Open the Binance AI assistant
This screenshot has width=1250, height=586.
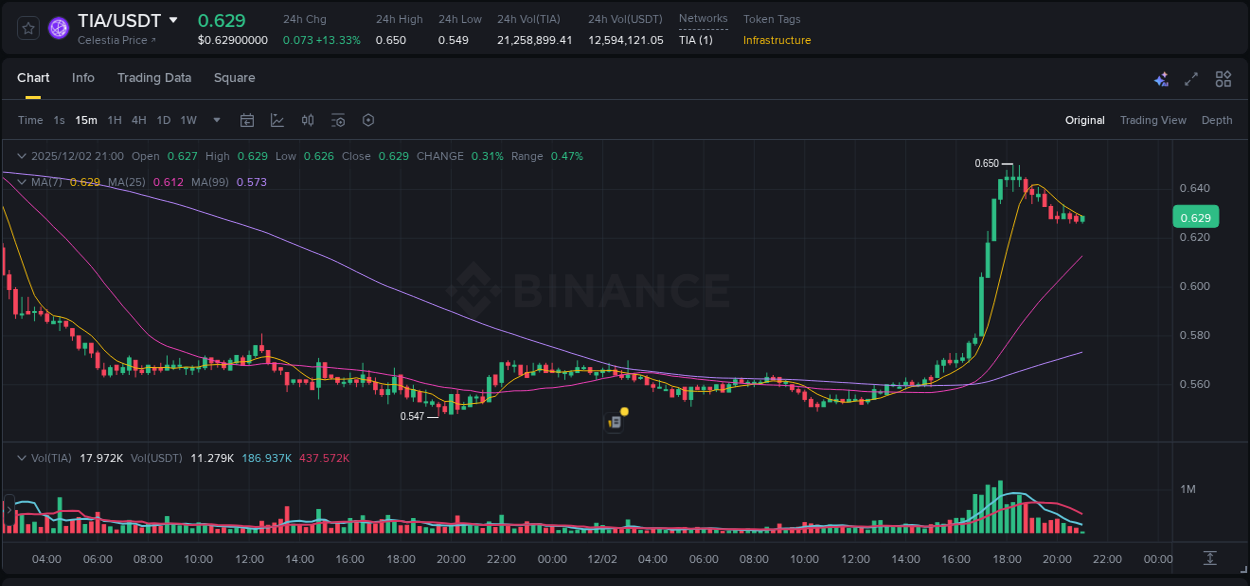click(x=1161, y=78)
